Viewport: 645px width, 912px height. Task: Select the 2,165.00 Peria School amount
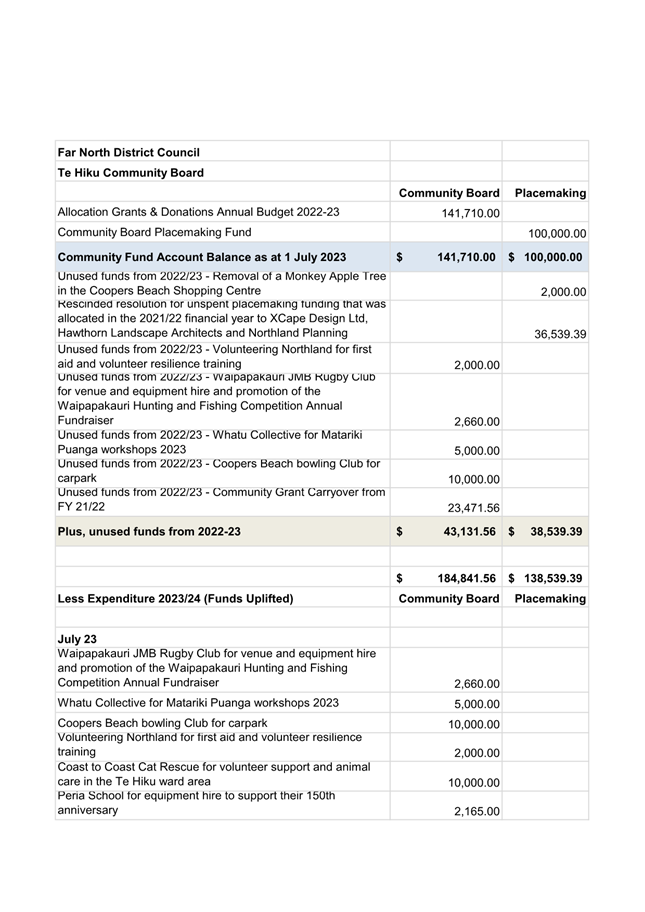point(476,811)
